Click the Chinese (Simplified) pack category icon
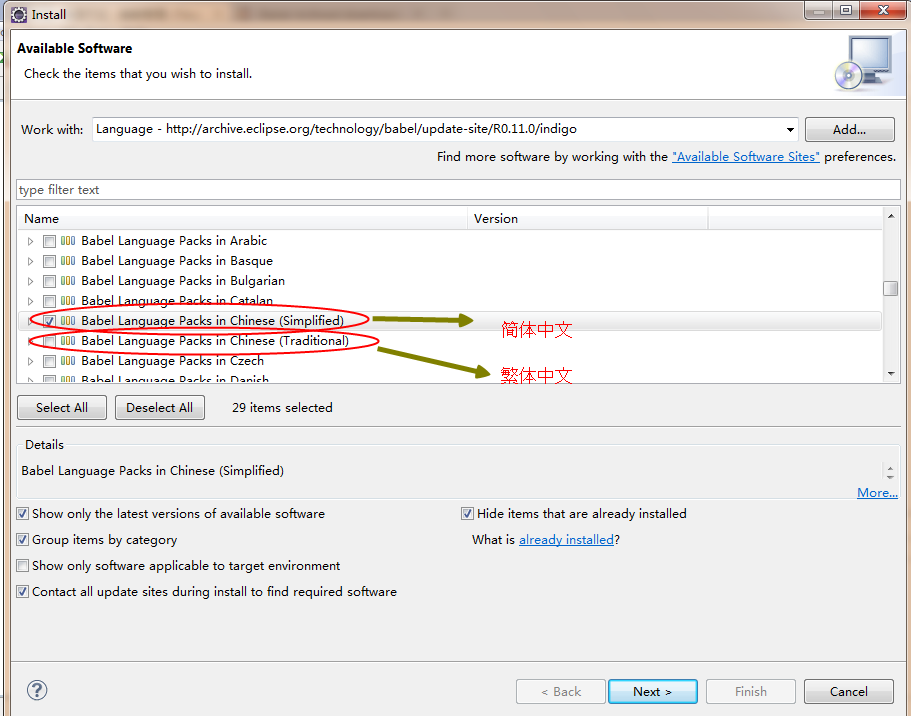Viewport: 911px width, 716px height. (68, 321)
